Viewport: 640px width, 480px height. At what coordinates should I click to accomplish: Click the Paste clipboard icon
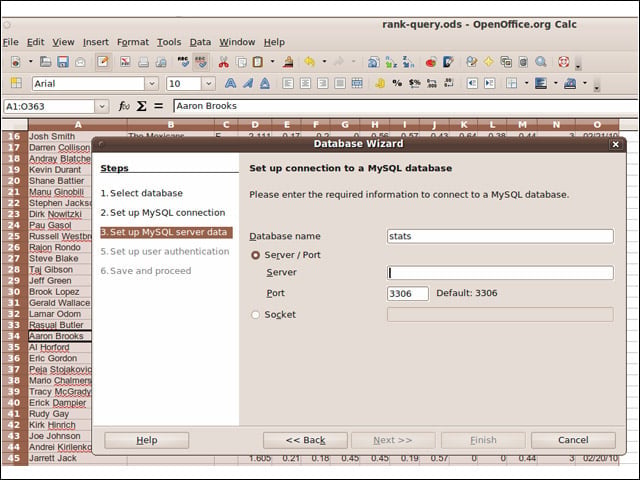point(258,62)
